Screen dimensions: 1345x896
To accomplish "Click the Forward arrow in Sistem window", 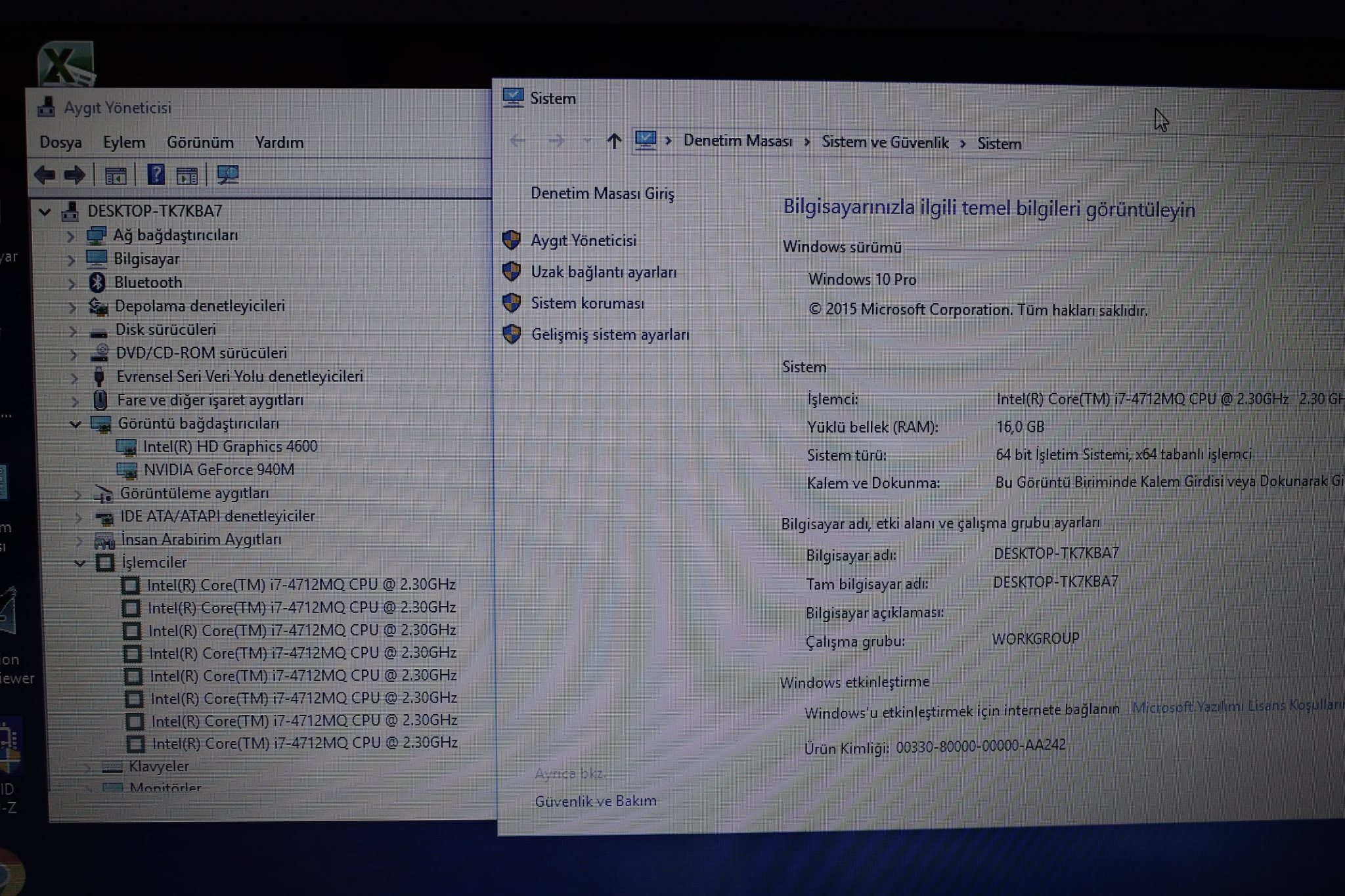I will point(556,140).
